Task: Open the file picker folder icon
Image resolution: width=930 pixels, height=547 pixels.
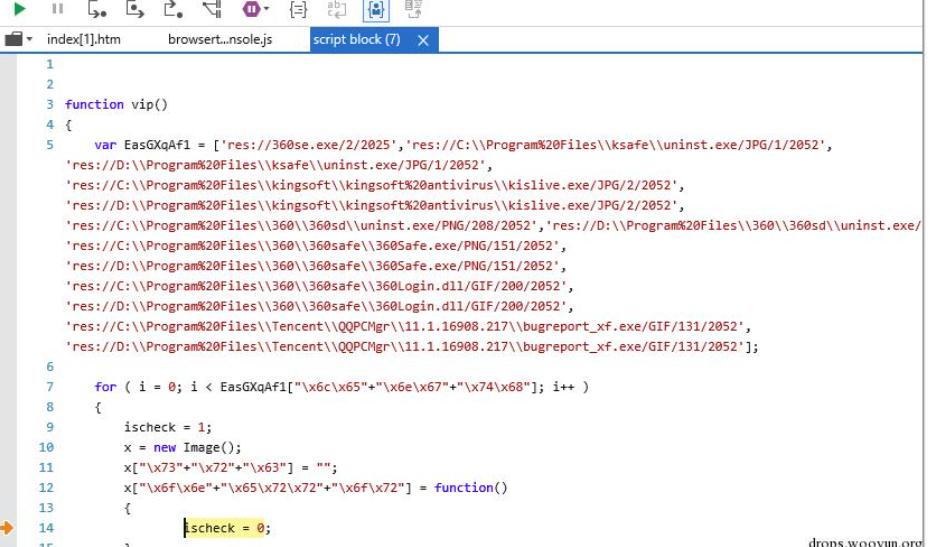Action: tap(13, 39)
